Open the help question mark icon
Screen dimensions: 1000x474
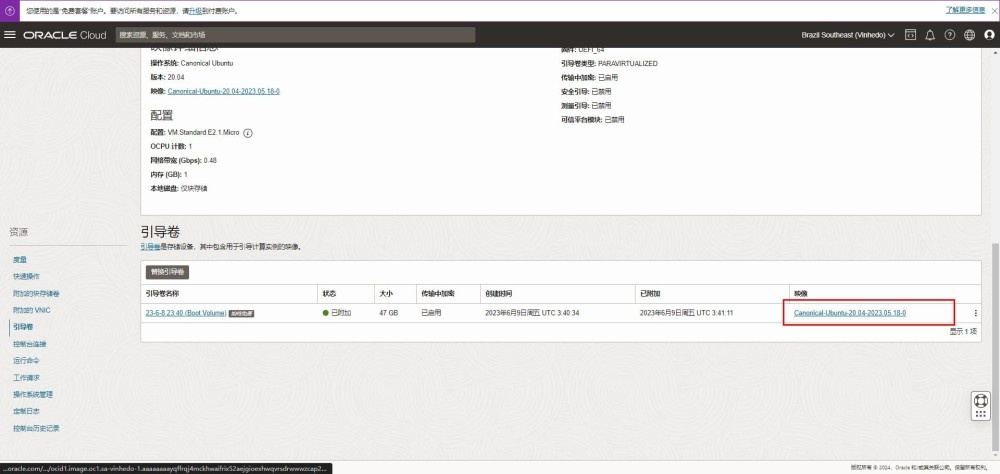click(950, 35)
